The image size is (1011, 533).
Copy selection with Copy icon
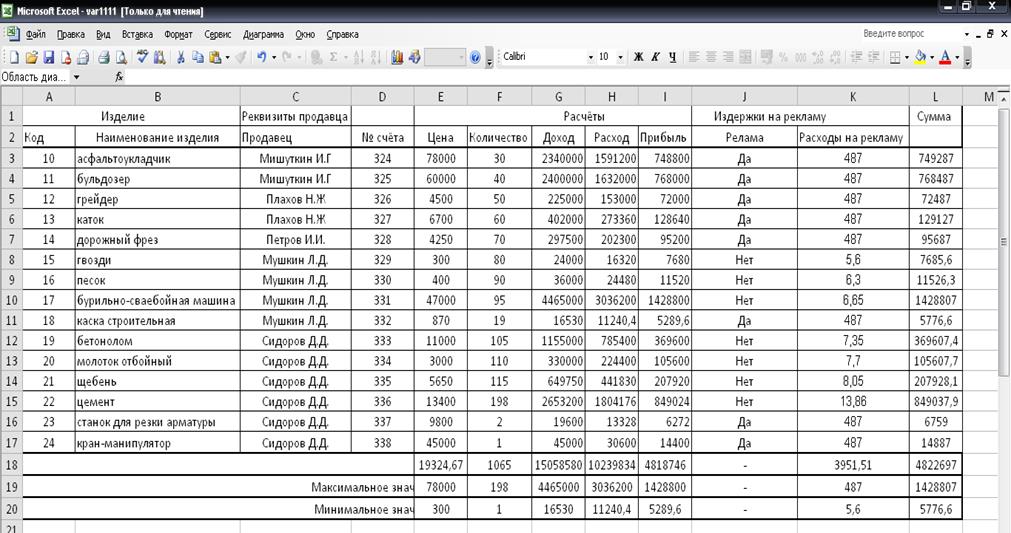(x=198, y=57)
